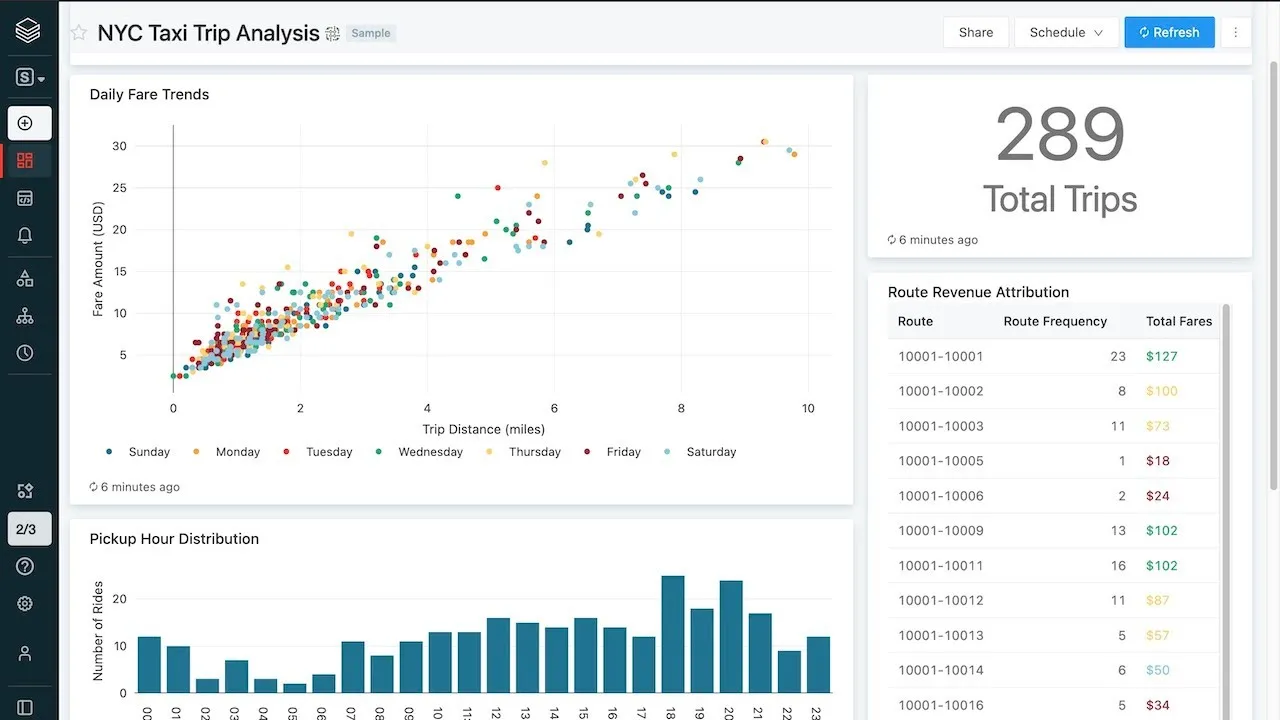Click the Sample tag label

pos(371,33)
